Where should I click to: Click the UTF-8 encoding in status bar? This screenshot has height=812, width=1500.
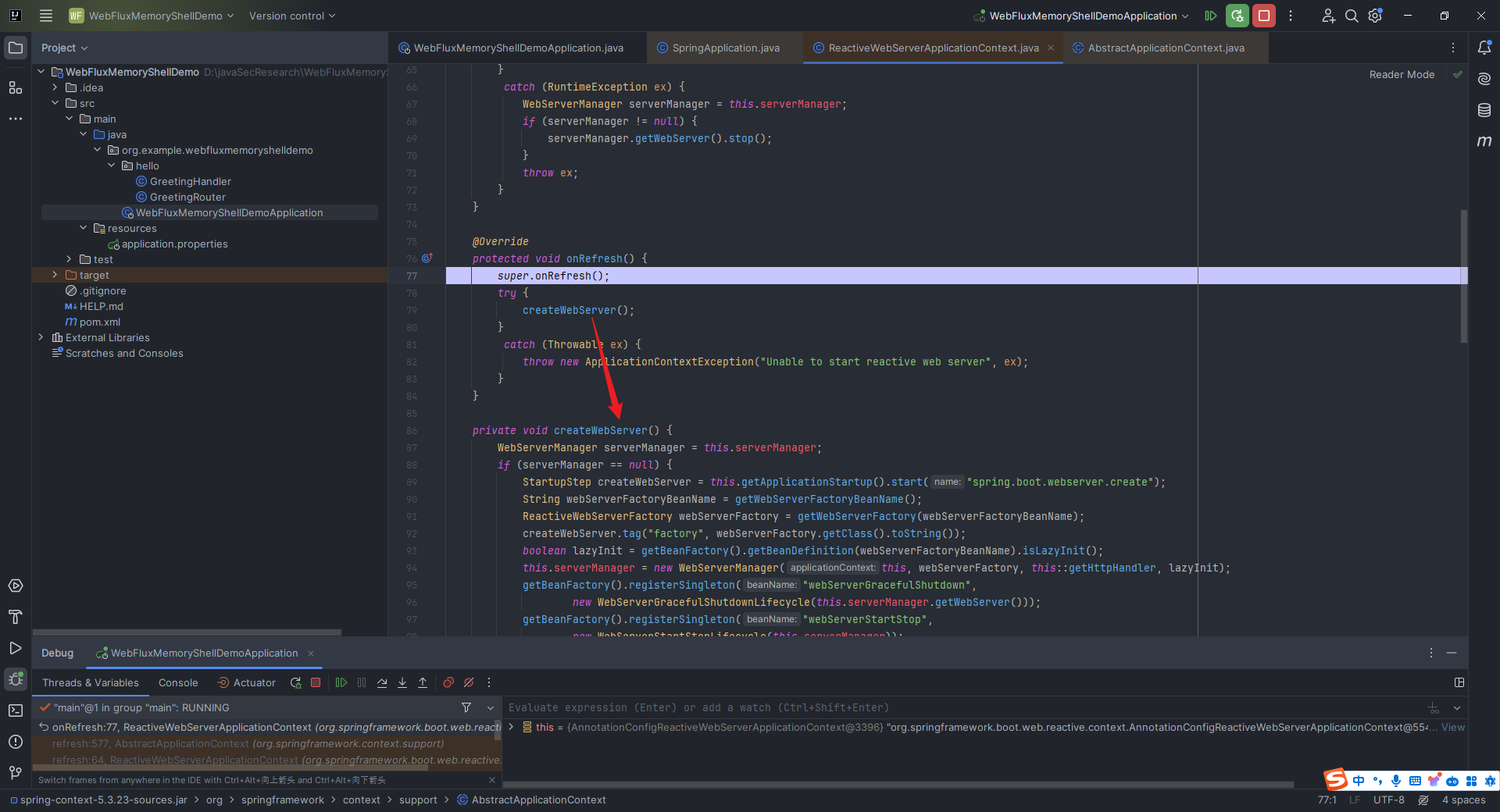[1388, 800]
